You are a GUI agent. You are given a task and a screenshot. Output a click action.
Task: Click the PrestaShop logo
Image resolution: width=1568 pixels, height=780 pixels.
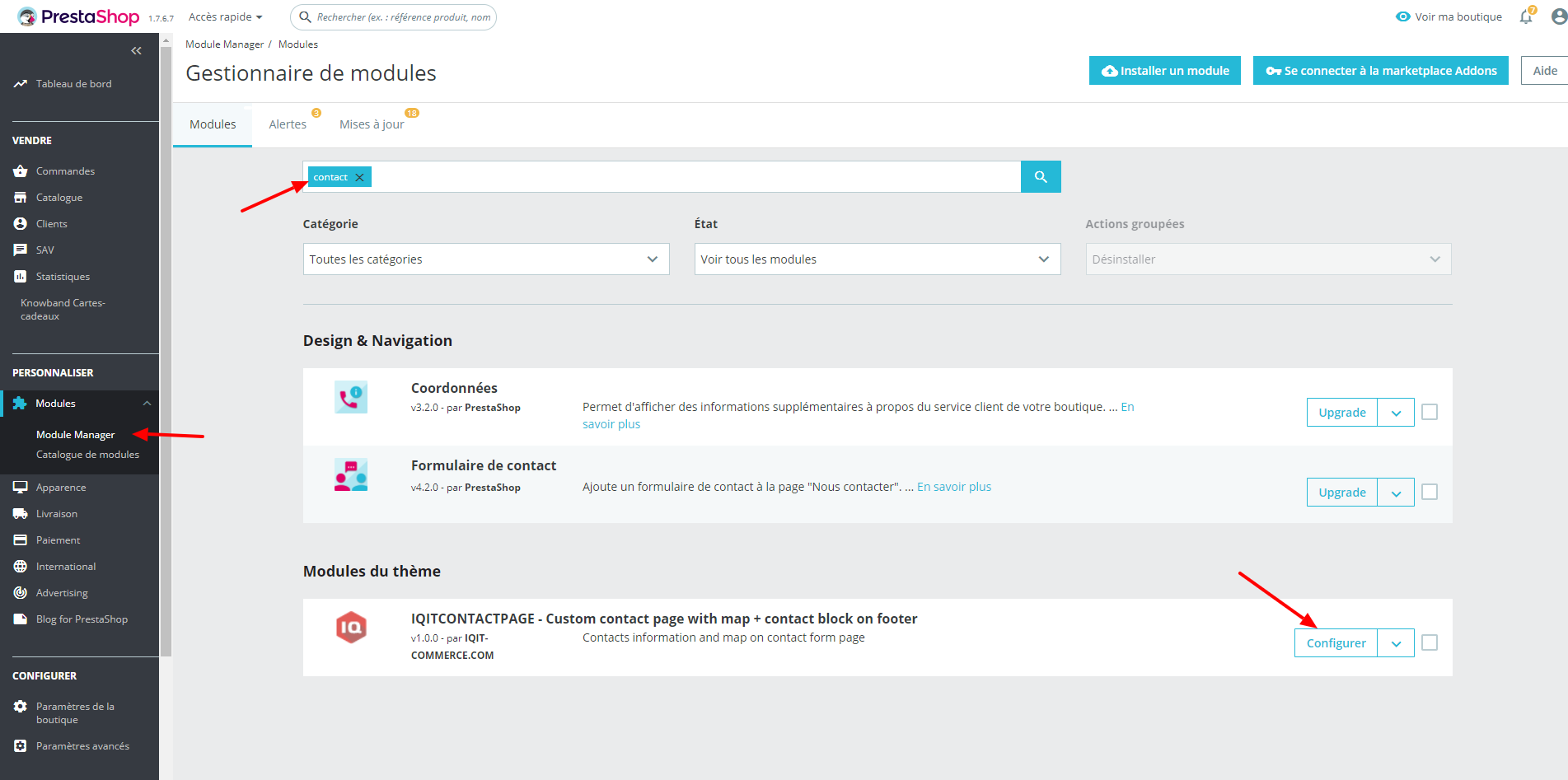point(78,16)
